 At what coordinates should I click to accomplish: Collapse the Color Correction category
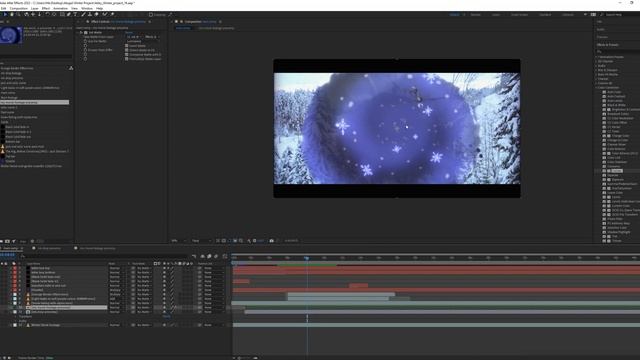pos(597,87)
